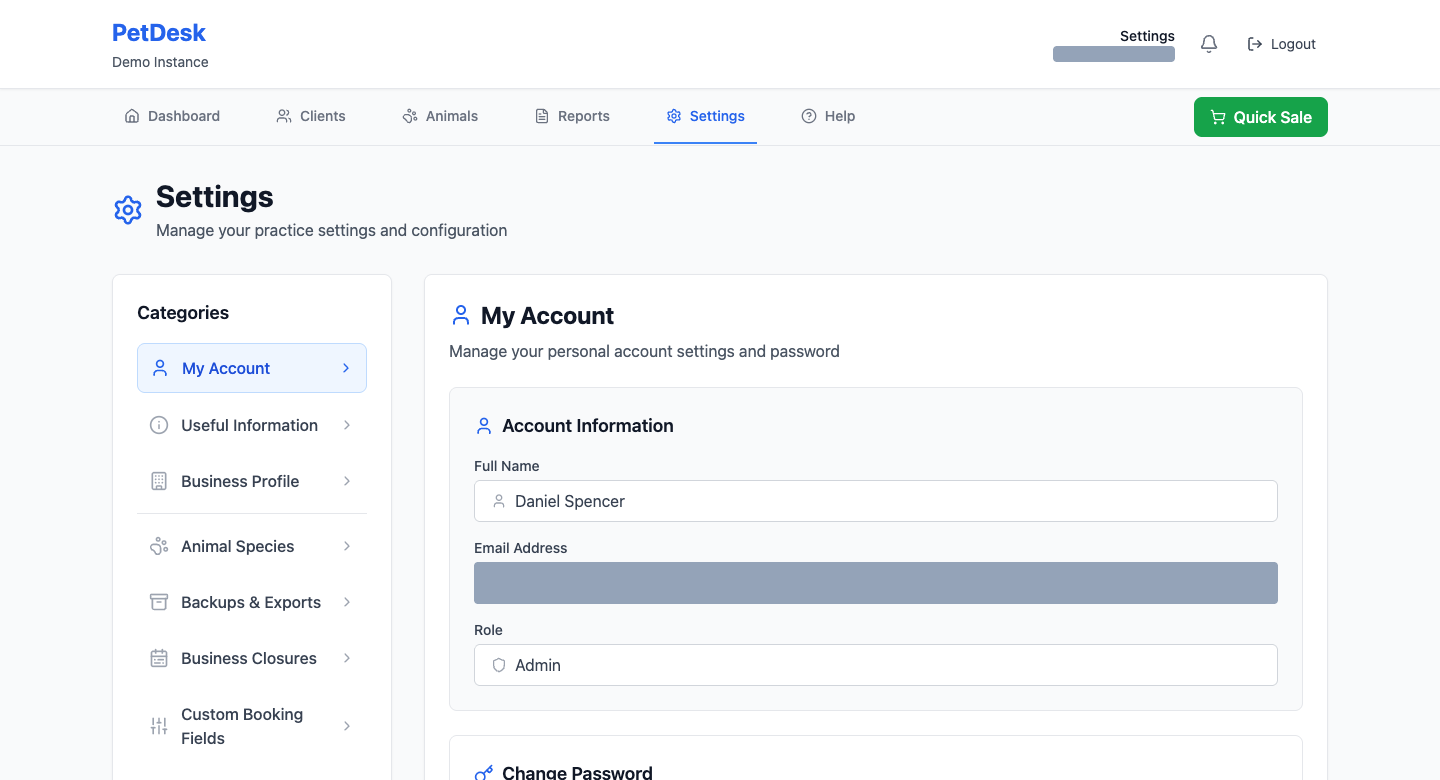Screen dimensions: 1440x780
Task: Select the Settings navigation tab
Action: [705, 116]
